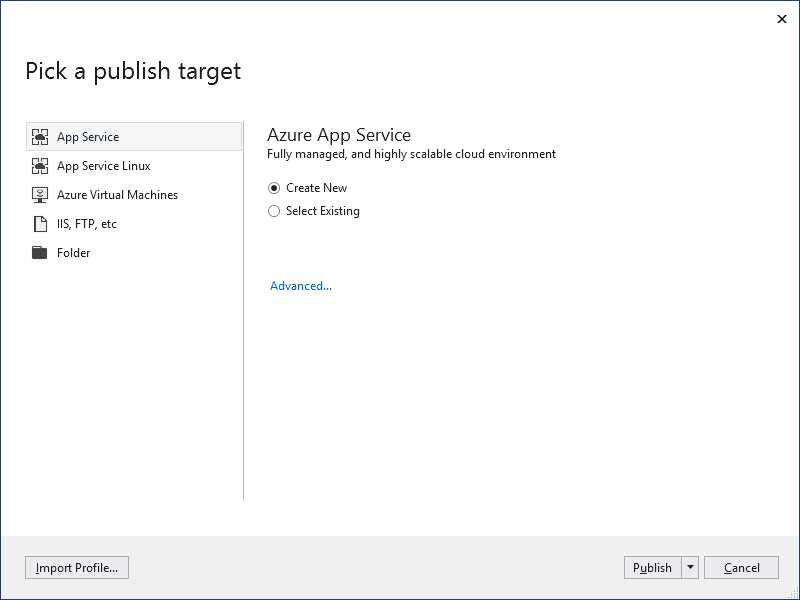Open Advanced publish settings

[300, 285]
